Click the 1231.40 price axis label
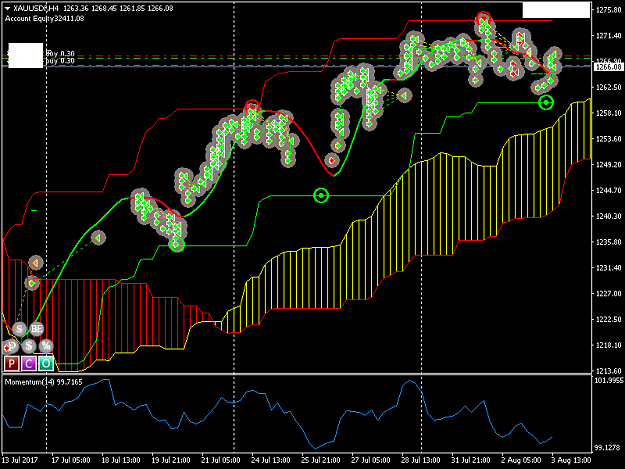Image resolution: width=625 pixels, height=469 pixels. click(608, 268)
